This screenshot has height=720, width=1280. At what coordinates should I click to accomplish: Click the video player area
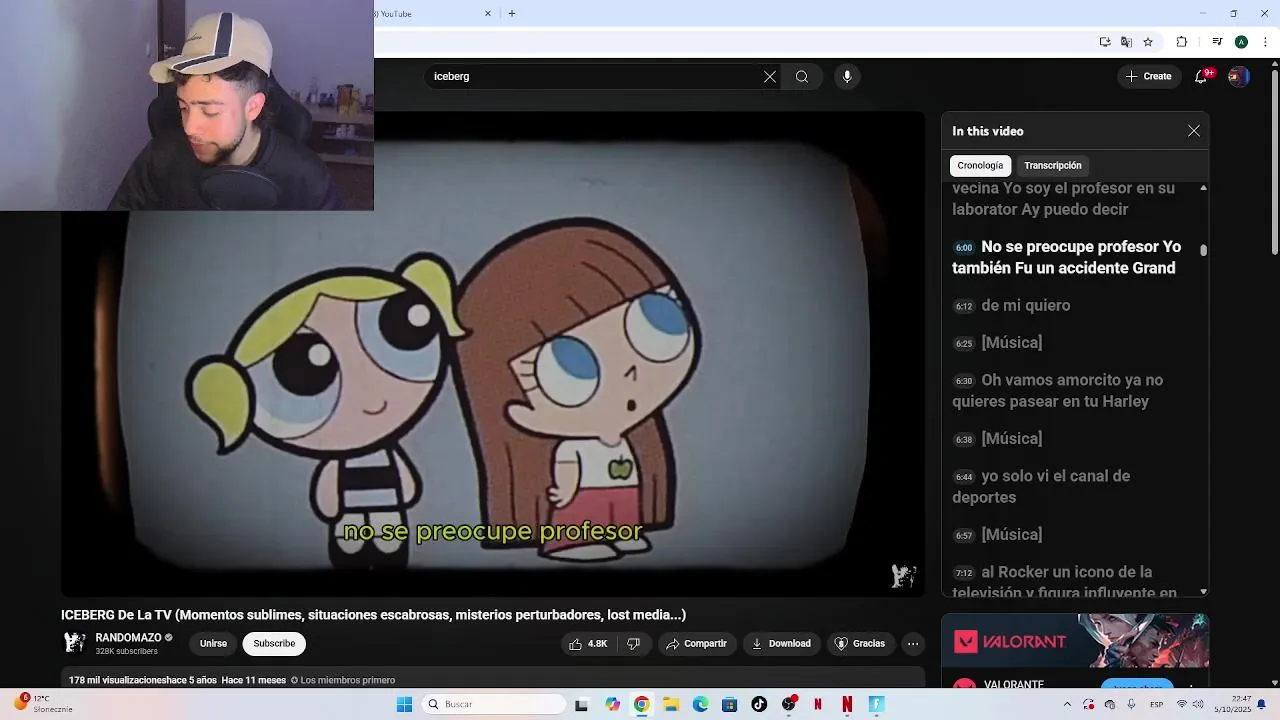tap(493, 354)
